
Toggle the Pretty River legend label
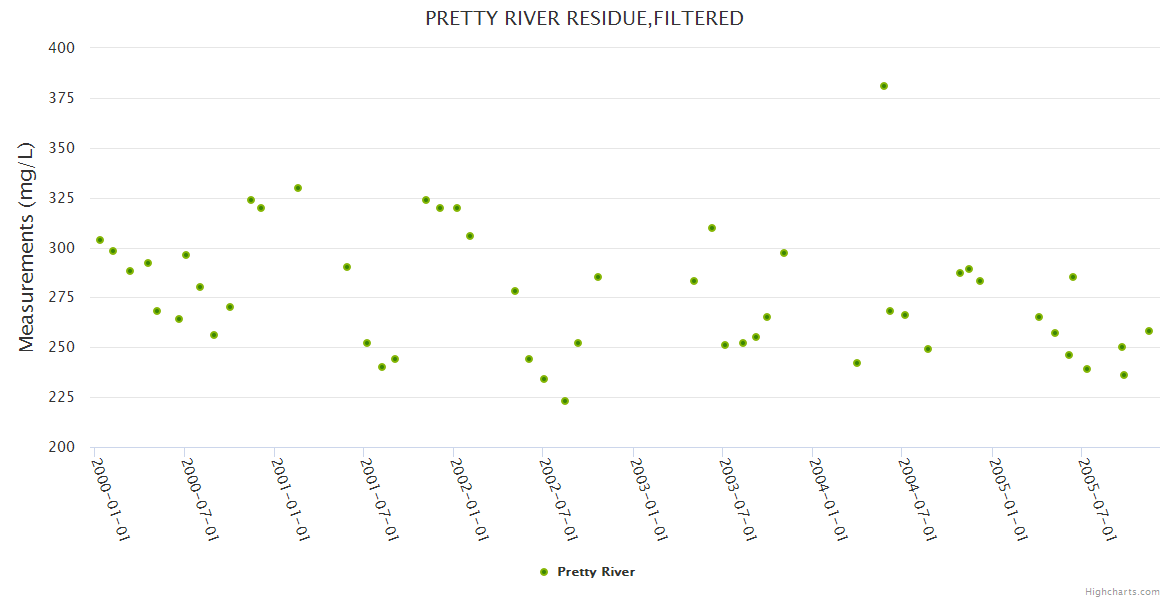[596, 572]
